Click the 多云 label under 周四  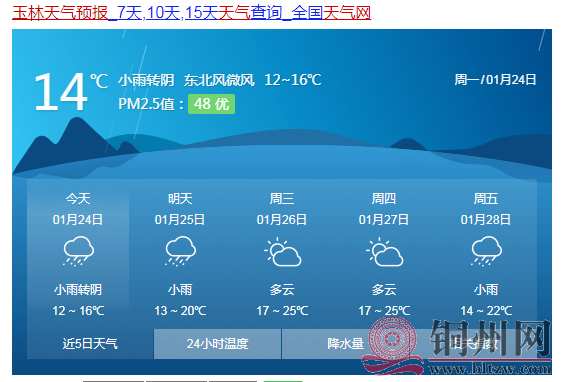point(384,290)
